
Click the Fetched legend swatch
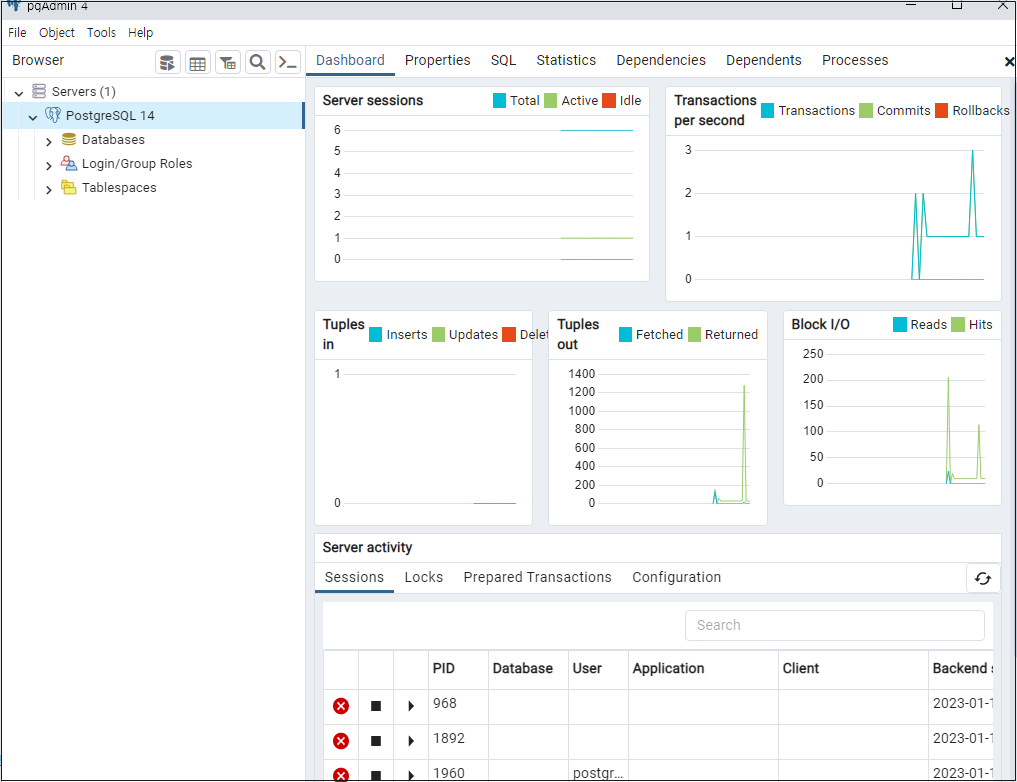click(x=625, y=335)
